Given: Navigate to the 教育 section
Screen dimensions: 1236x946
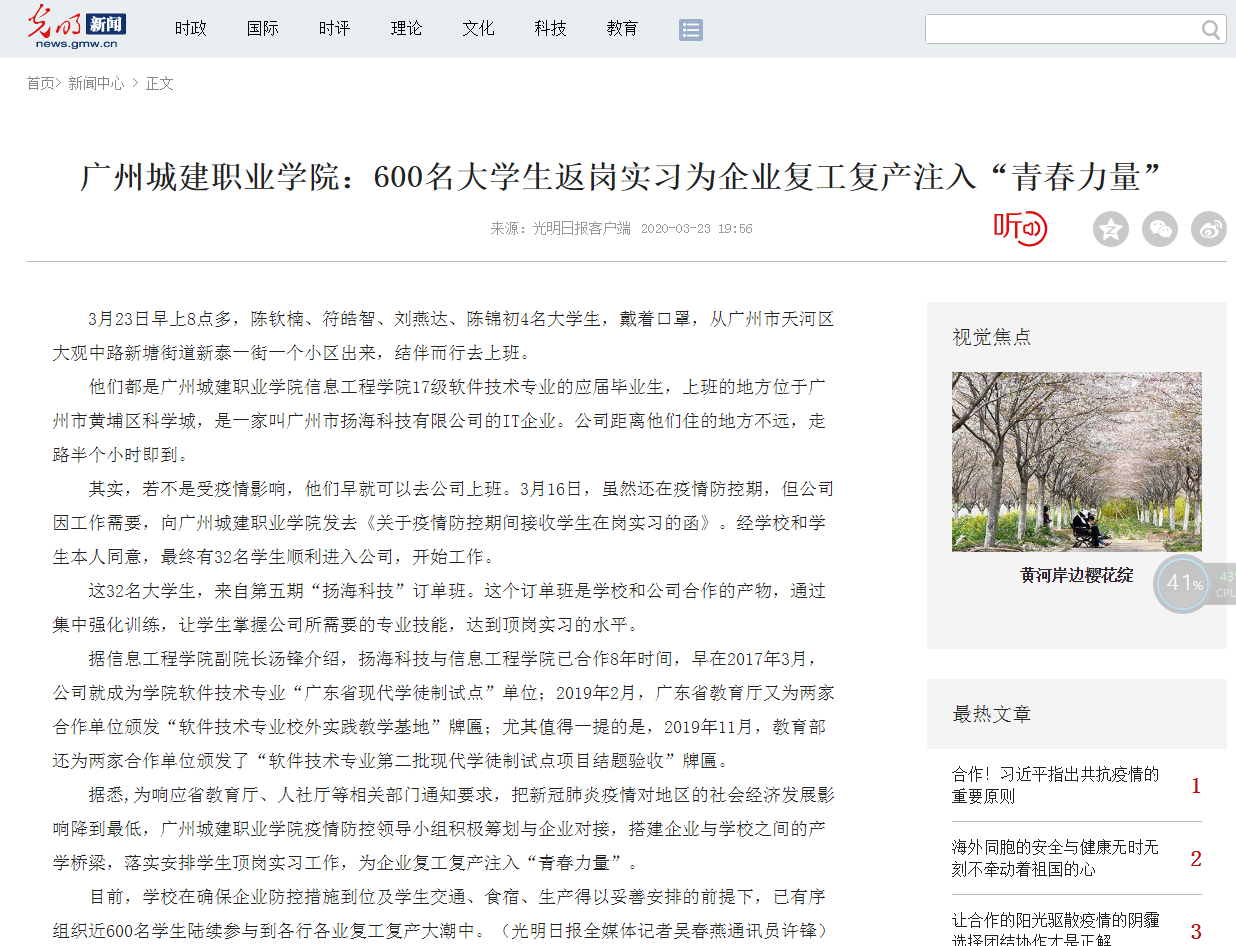Looking at the screenshot, I should (x=622, y=28).
